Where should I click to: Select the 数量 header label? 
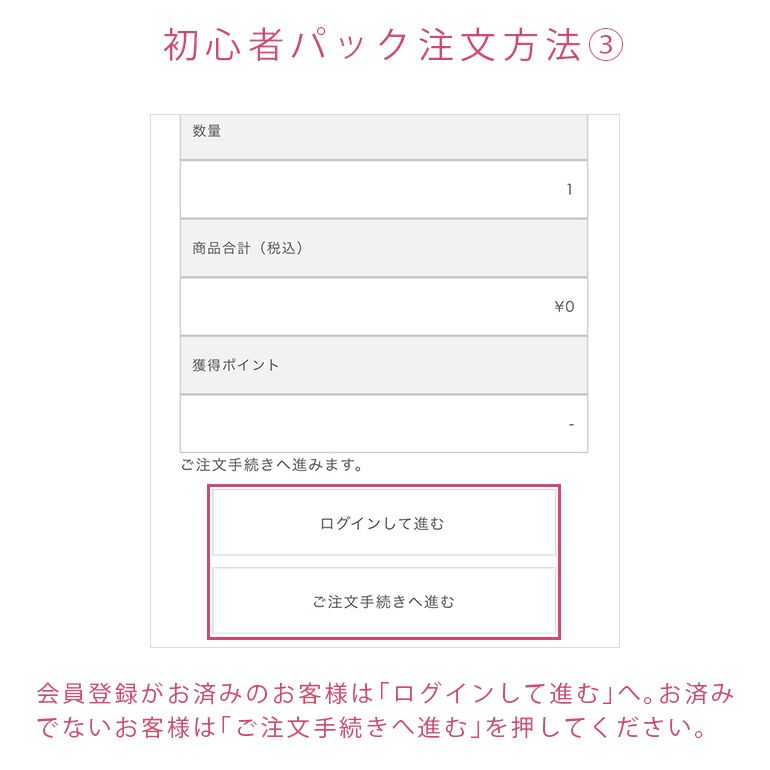[x=207, y=131]
